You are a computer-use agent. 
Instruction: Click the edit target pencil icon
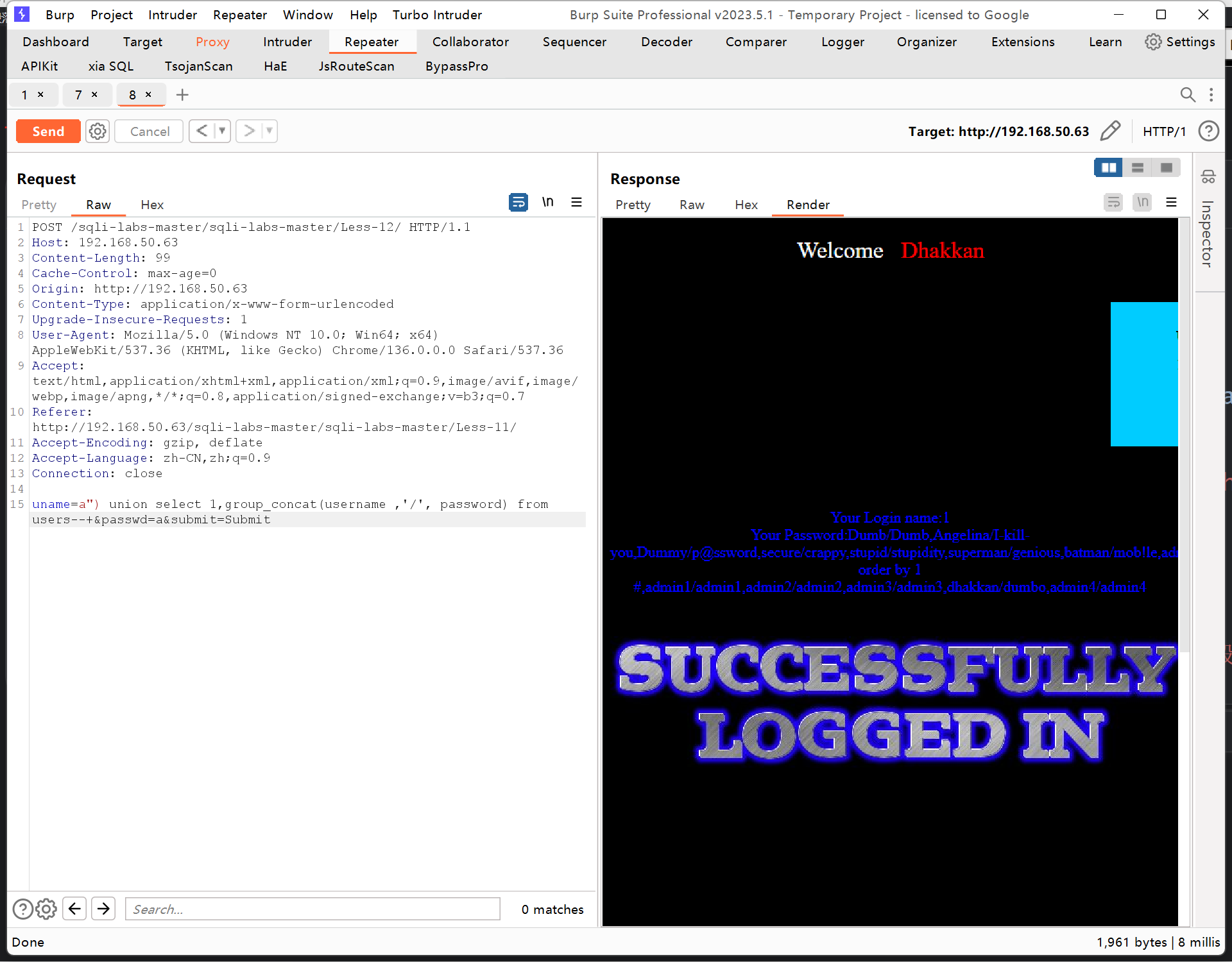click(x=1110, y=131)
